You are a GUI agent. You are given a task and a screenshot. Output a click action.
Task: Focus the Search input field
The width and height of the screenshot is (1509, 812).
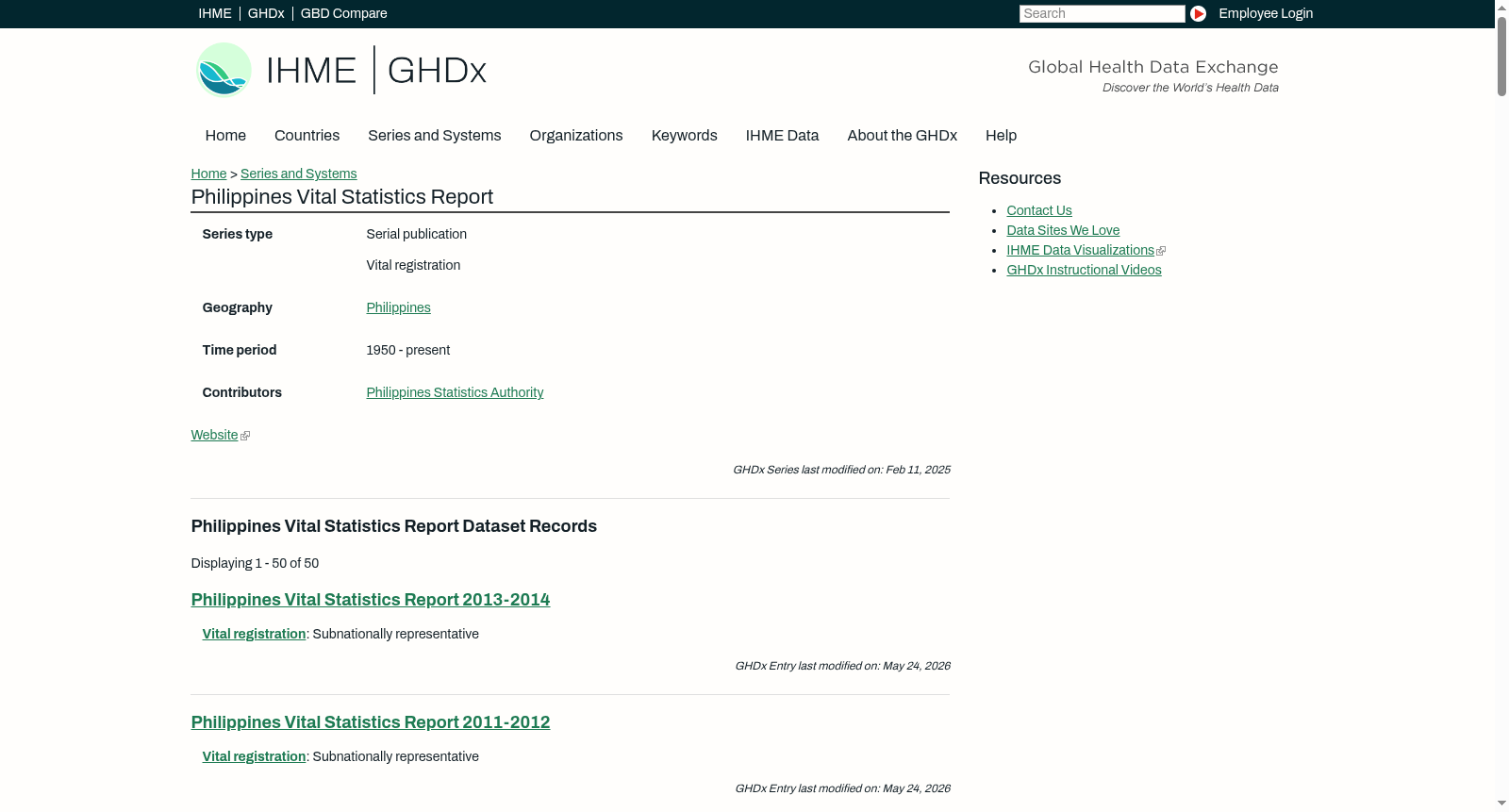[x=1102, y=13]
